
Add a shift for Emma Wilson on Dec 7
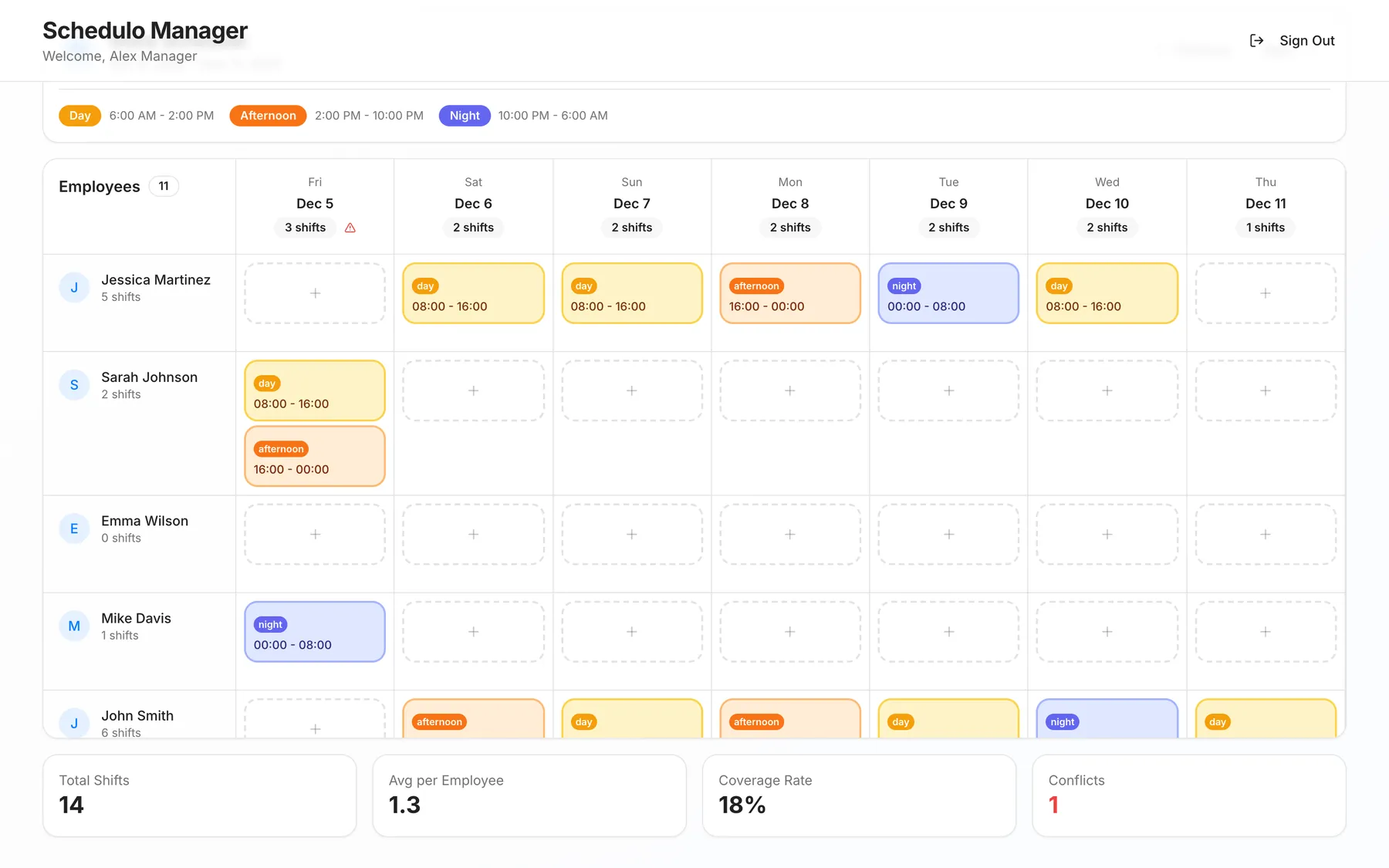632,534
